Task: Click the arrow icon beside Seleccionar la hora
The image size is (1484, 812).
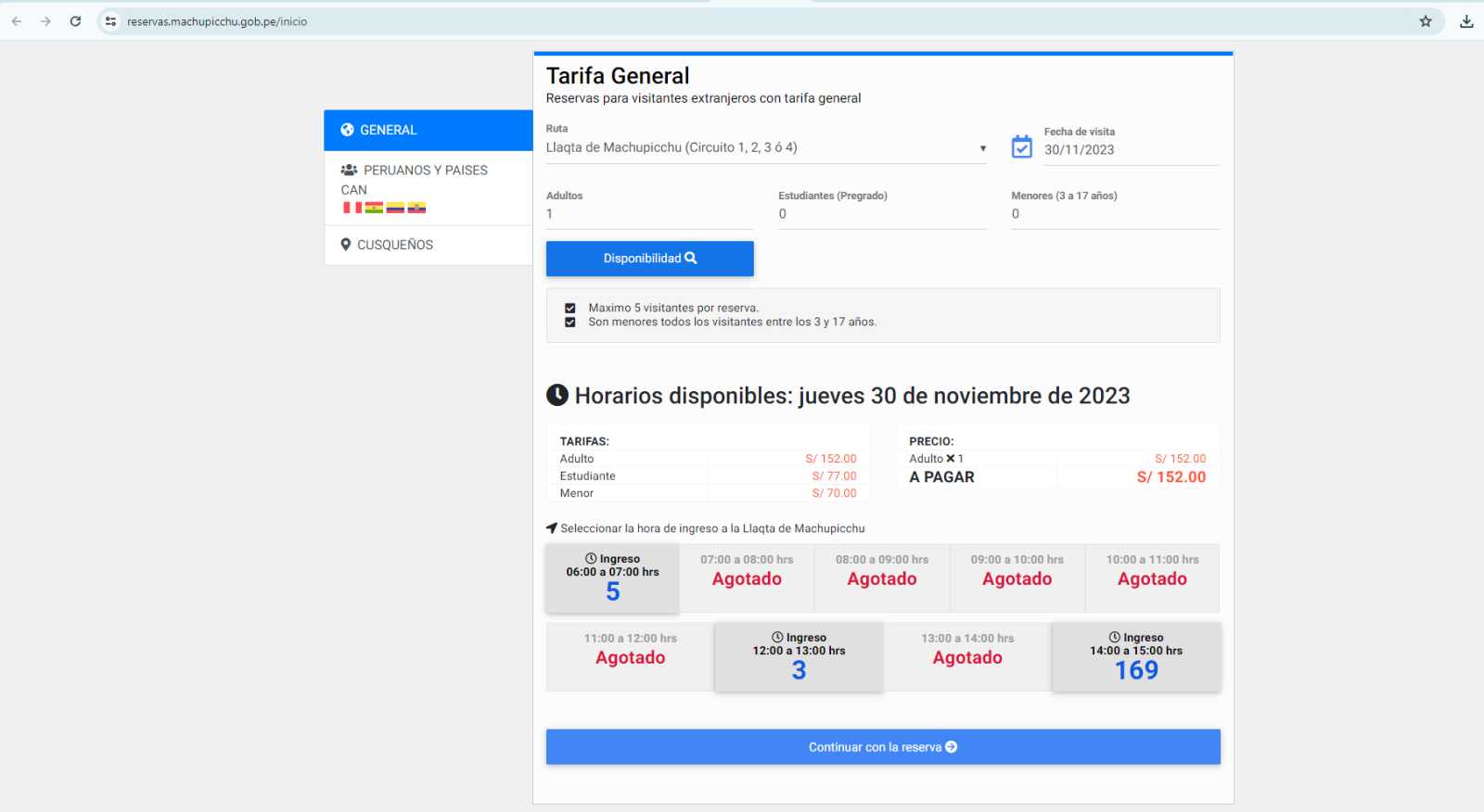Action: (x=552, y=528)
